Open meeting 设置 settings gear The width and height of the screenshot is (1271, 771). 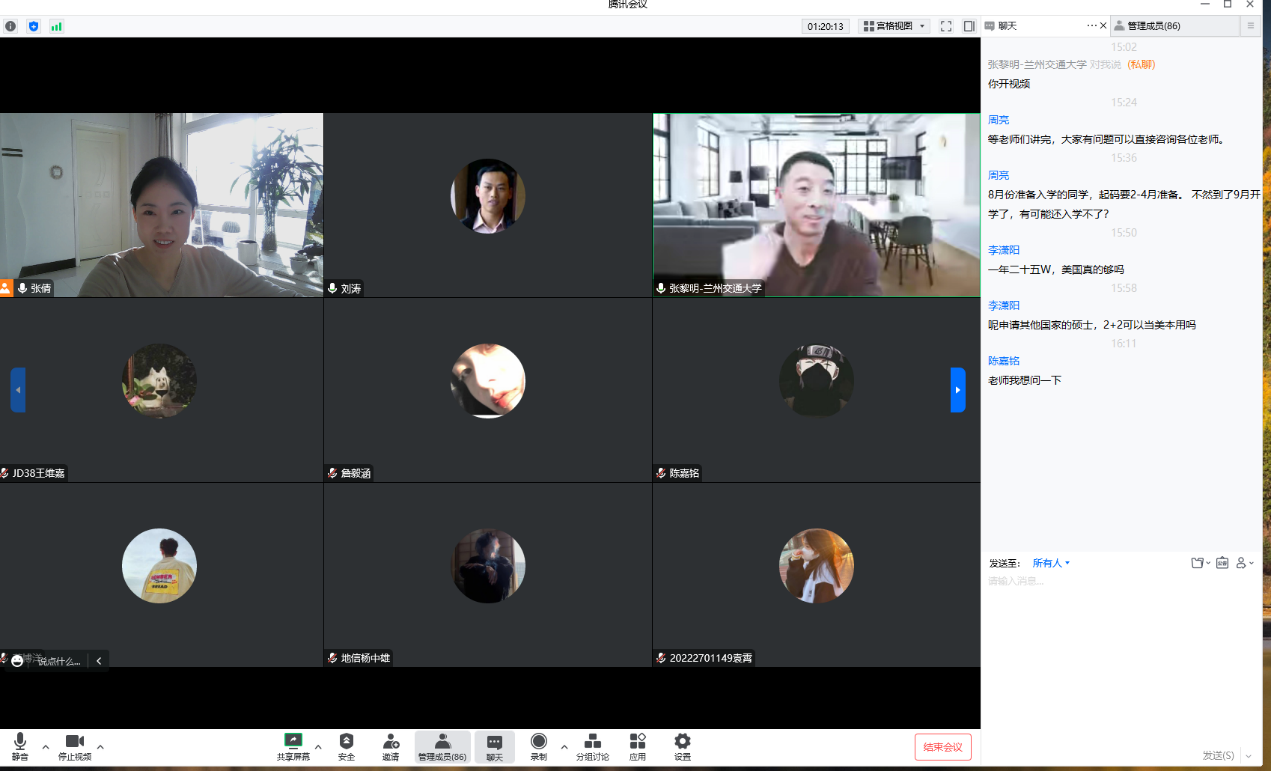(682, 746)
